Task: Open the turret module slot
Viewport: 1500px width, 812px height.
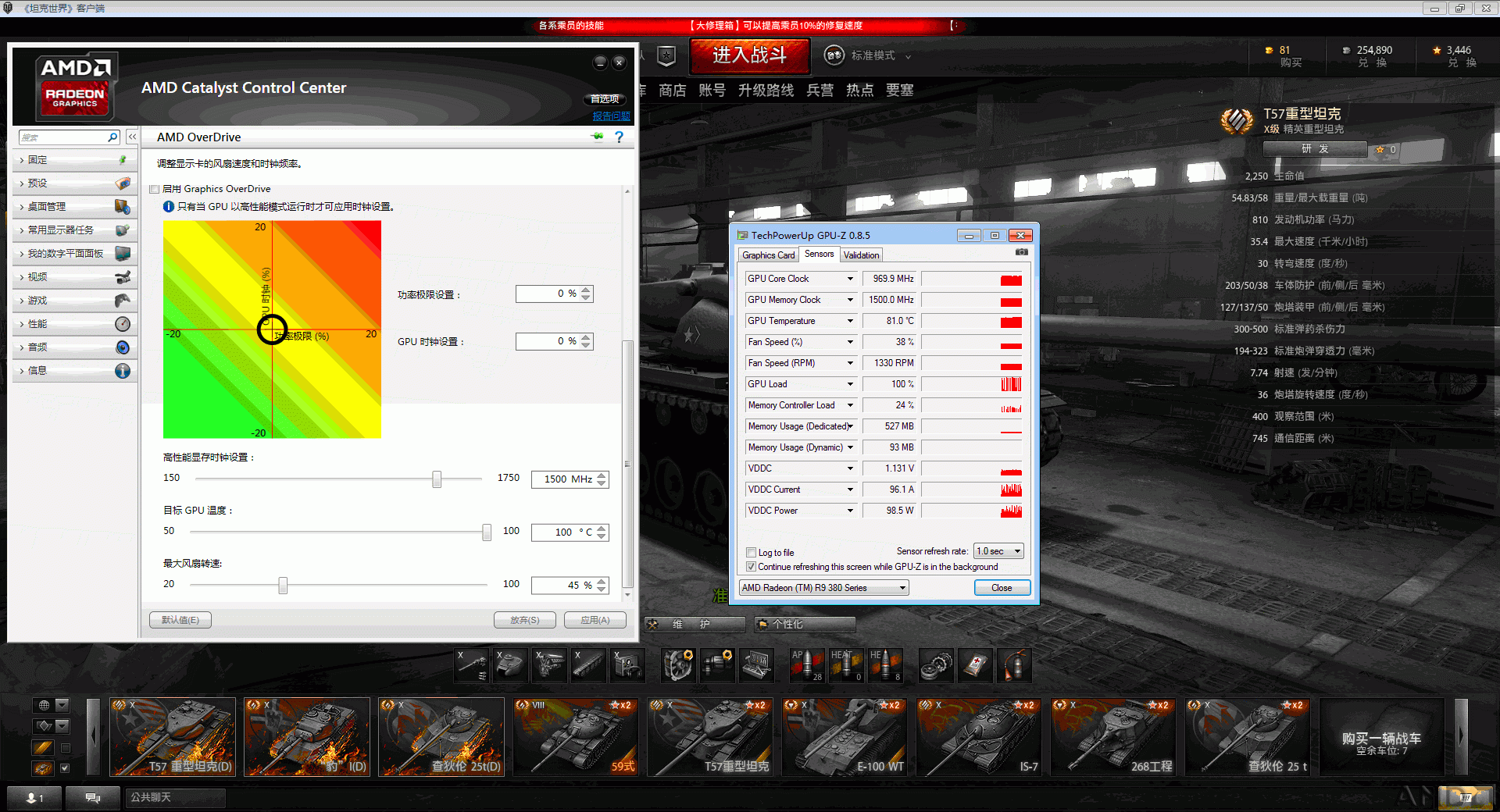Action: 510,665
